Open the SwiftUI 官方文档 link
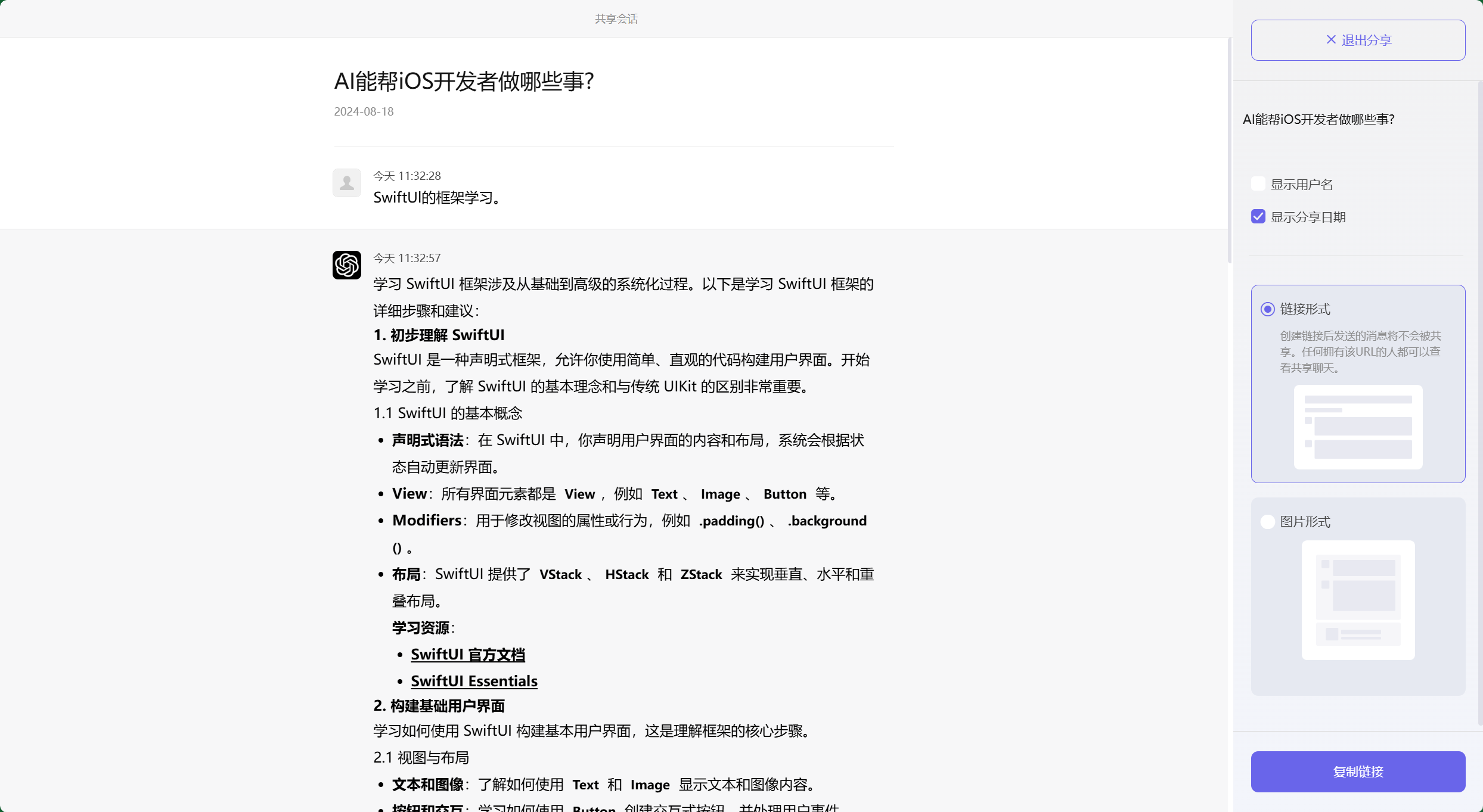This screenshot has height=812, width=1483. pyautogui.click(x=467, y=654)
